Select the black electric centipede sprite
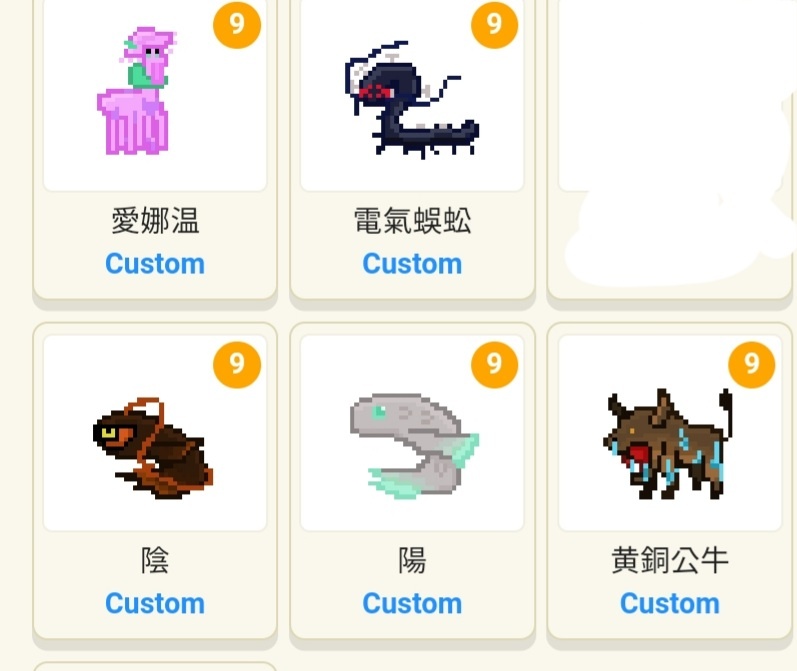This screenshot has height=671, width=797. point(412,100)
